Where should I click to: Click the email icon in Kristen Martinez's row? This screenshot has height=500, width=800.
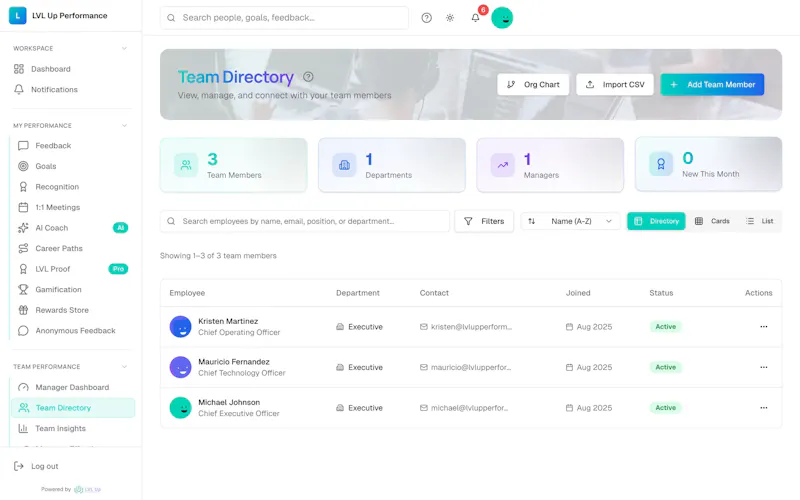(423, 327)
